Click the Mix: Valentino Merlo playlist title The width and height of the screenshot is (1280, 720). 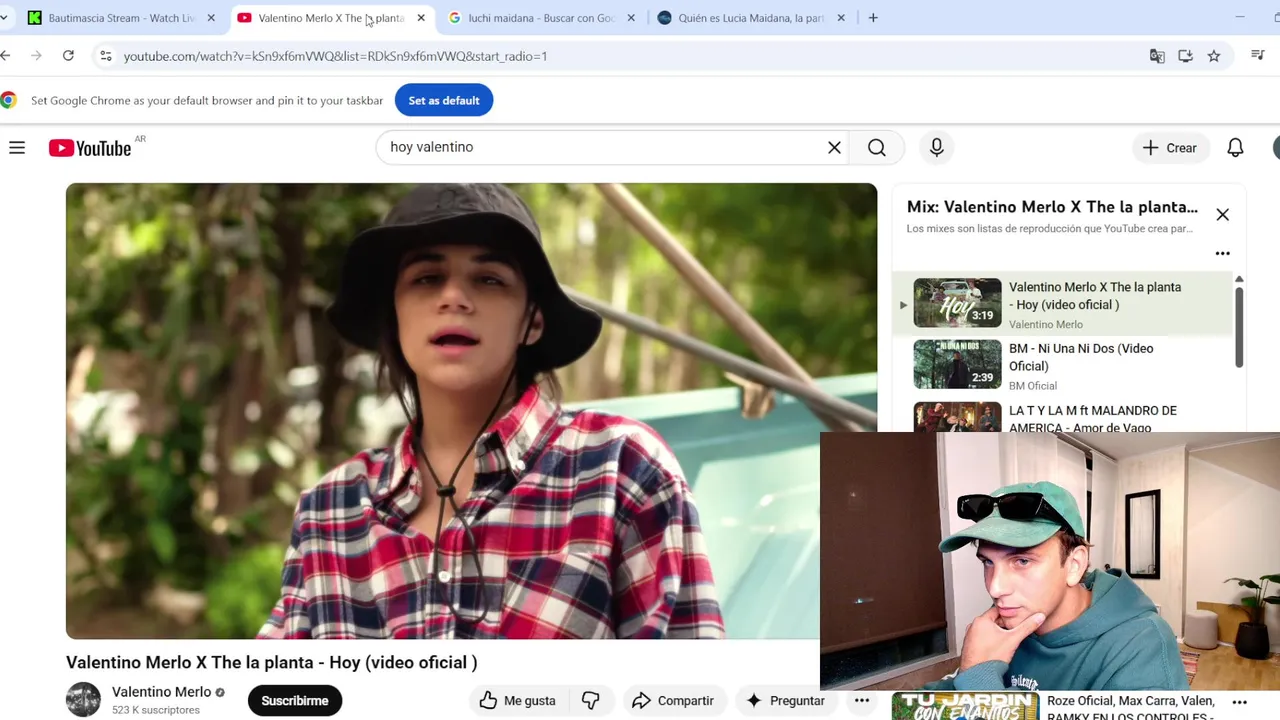tap(1052, 207)
